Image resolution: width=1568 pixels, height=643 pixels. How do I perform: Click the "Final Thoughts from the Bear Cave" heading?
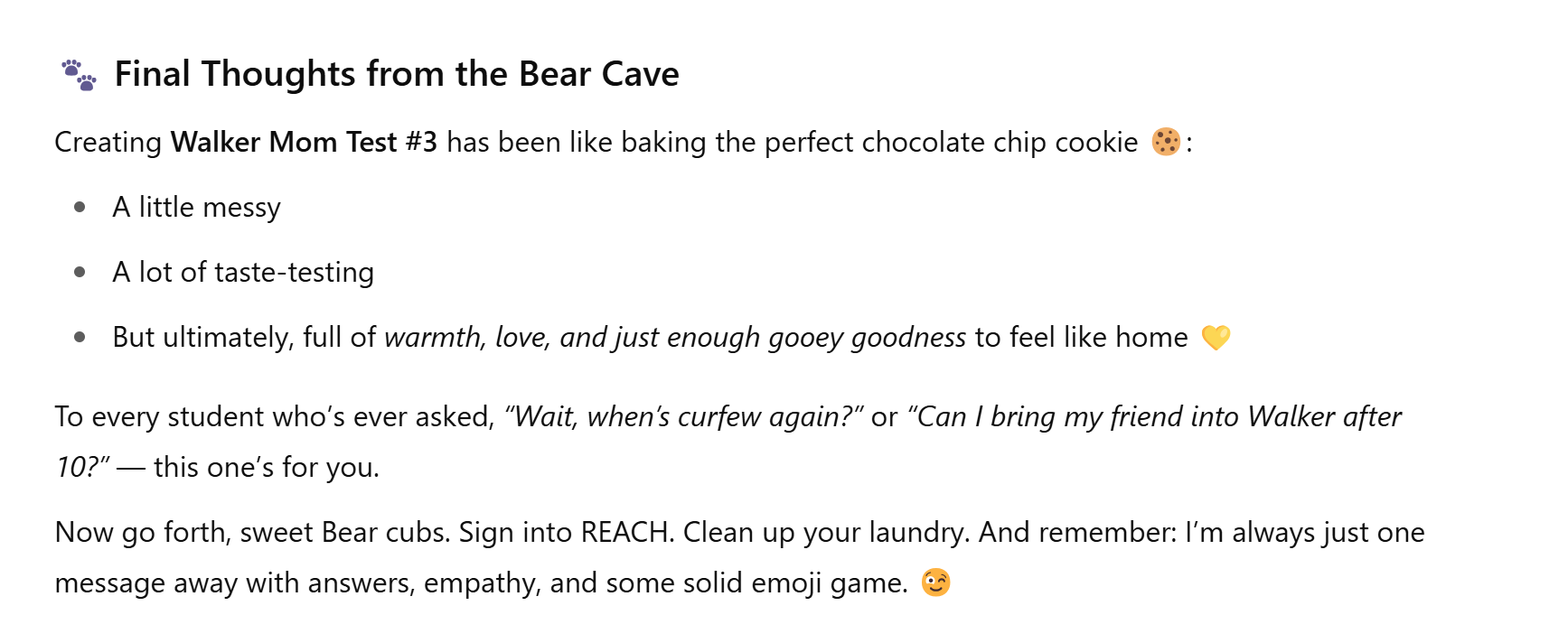click(396, 74)
